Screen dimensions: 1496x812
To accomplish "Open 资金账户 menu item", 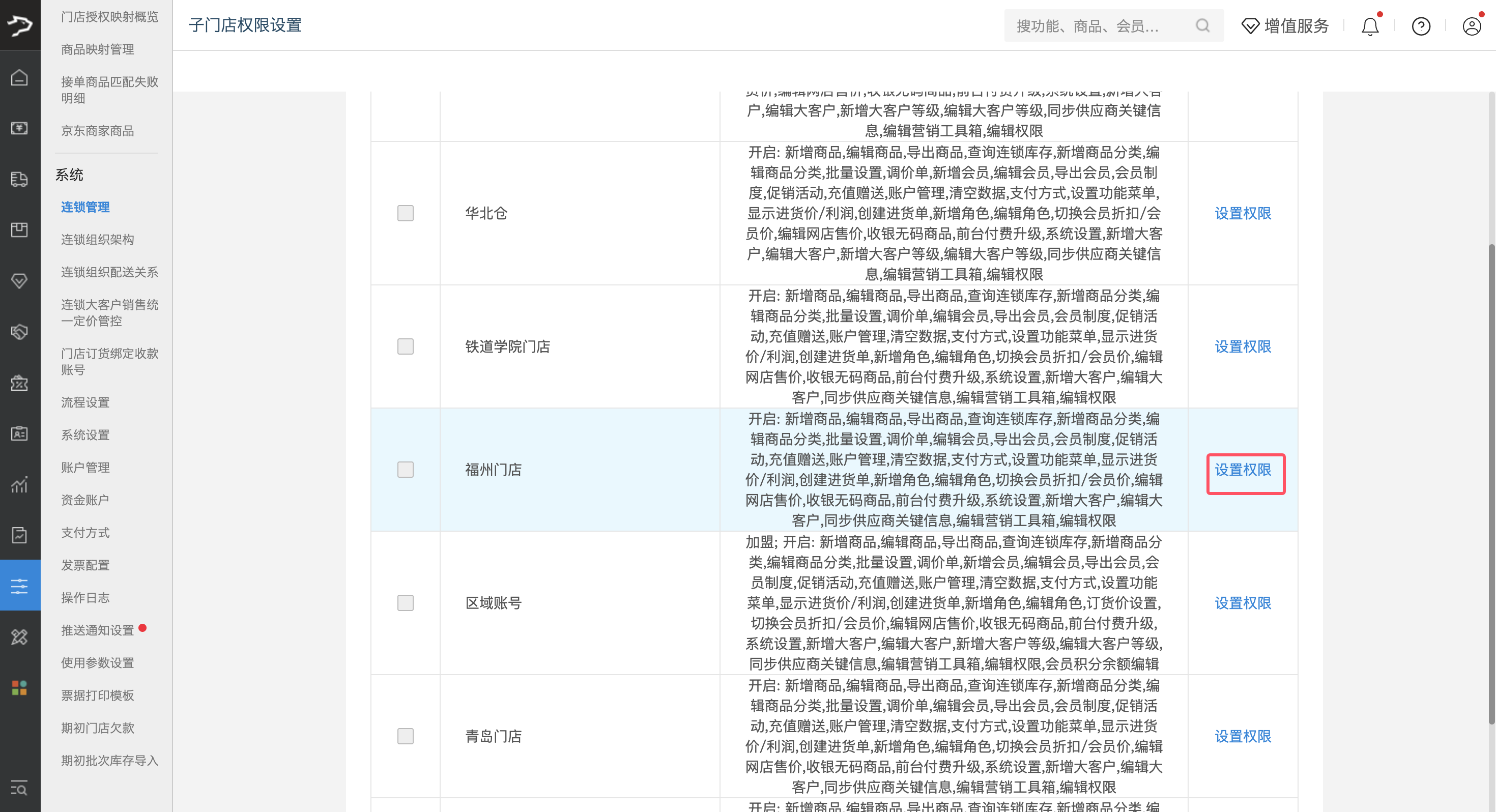I will pos(85,500).
